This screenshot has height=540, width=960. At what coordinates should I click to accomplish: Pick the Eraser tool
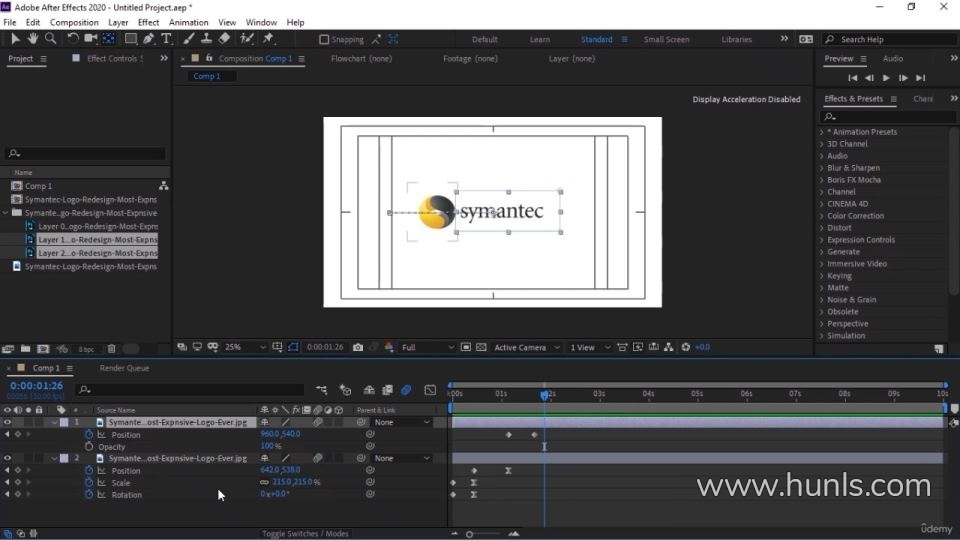point(225,39)
